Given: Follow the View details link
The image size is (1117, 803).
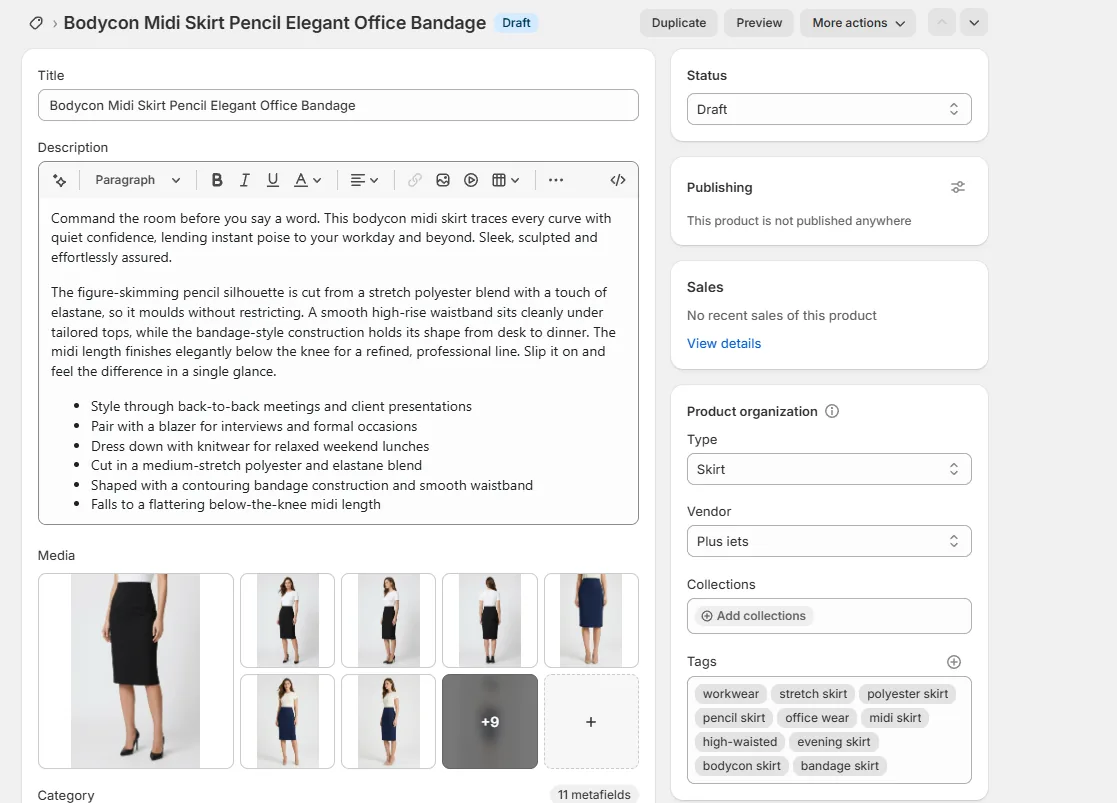Looking at the screenshot, I should 724,343.
